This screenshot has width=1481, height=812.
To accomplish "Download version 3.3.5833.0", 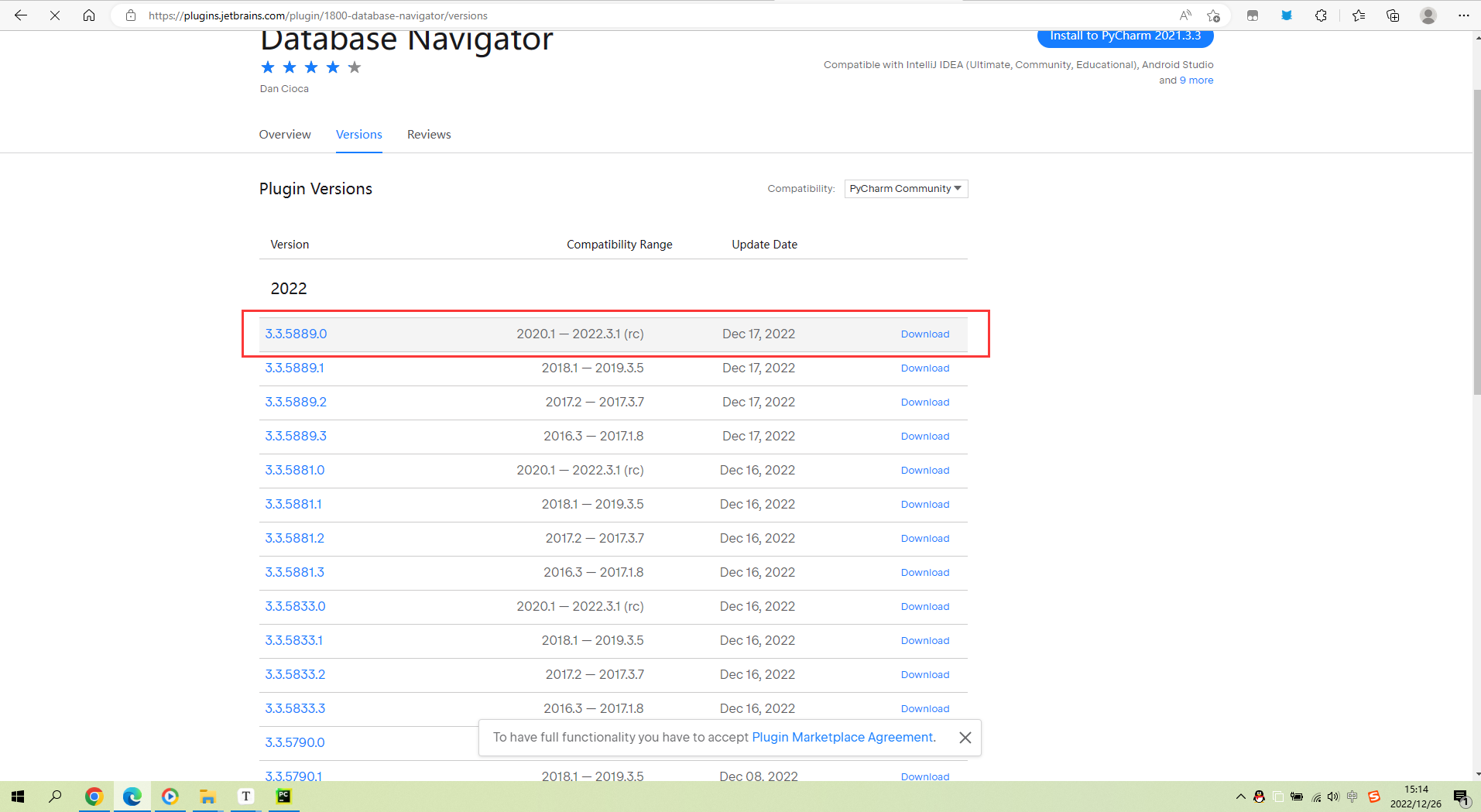I will click(925, 607).
